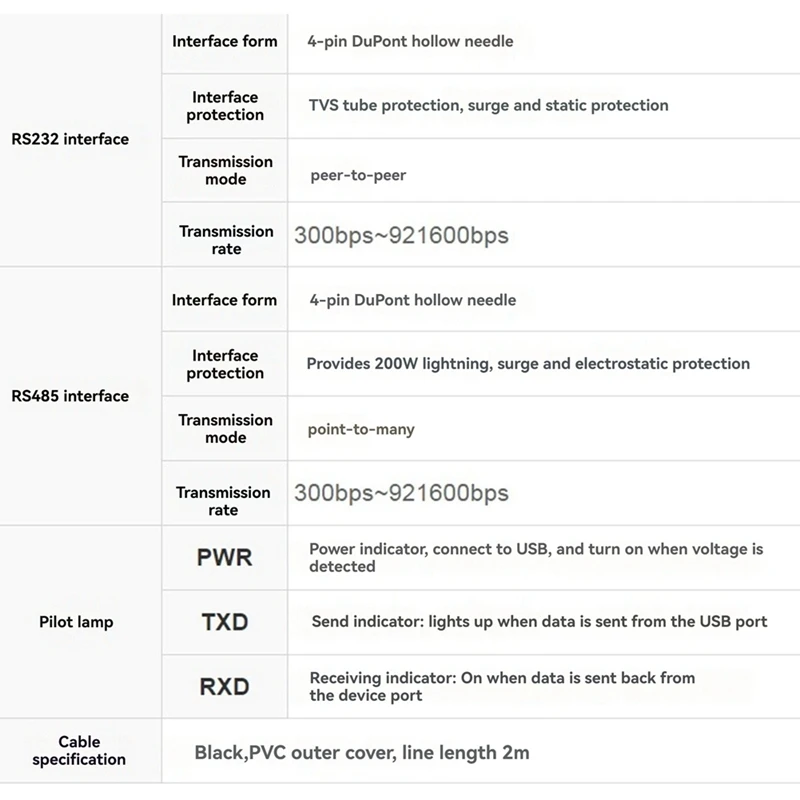Select the Pilot lamp row header

tap(76, 622)
